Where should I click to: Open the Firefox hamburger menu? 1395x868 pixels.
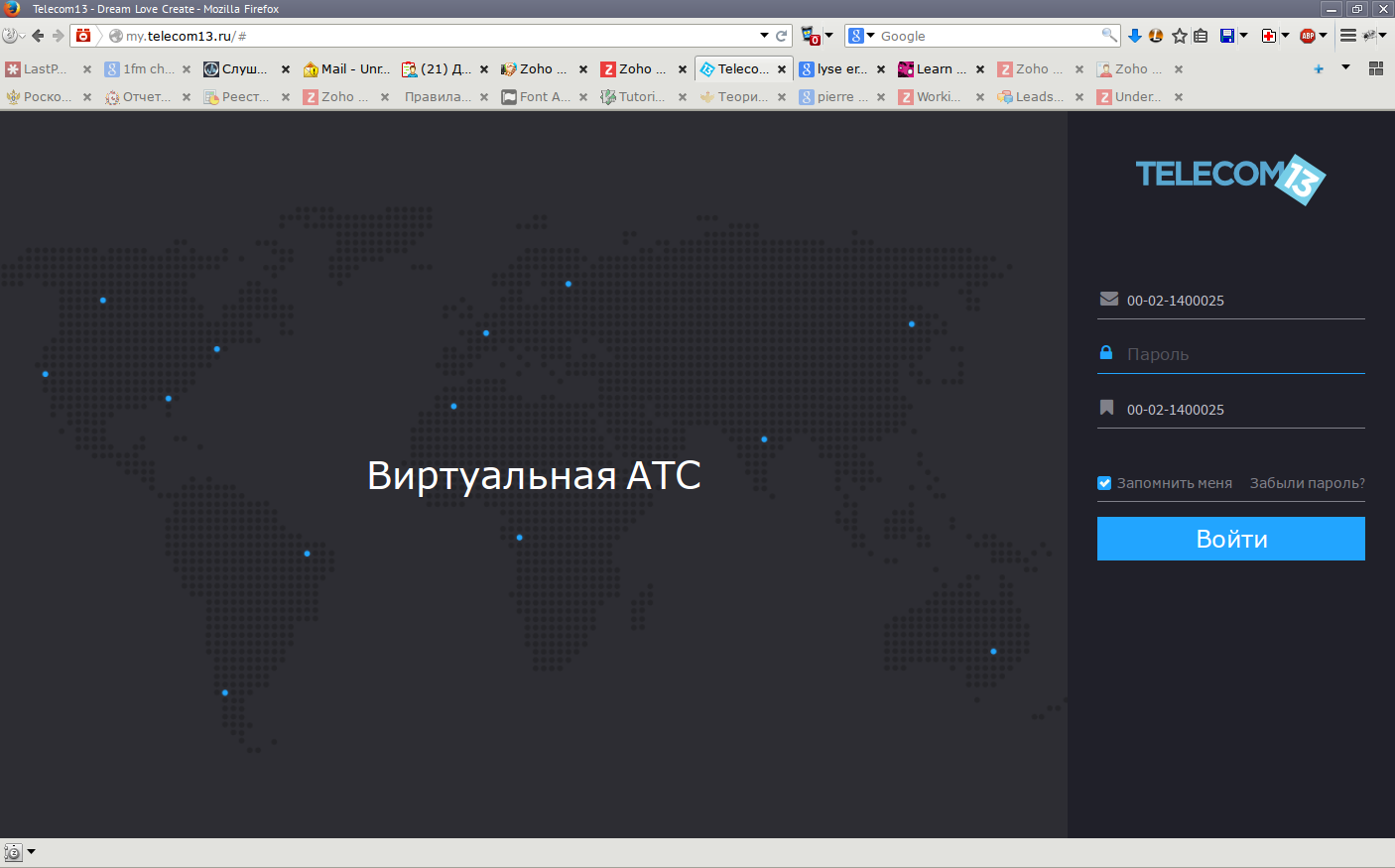[1347, 36]
